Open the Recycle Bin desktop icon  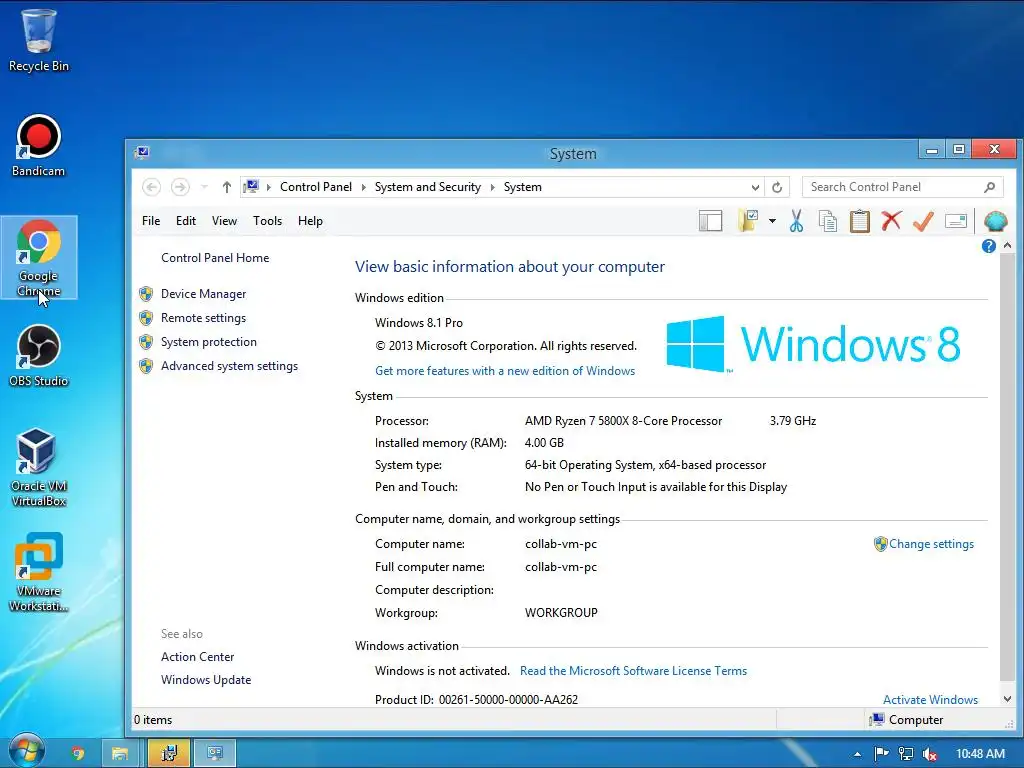coord(39,39)
